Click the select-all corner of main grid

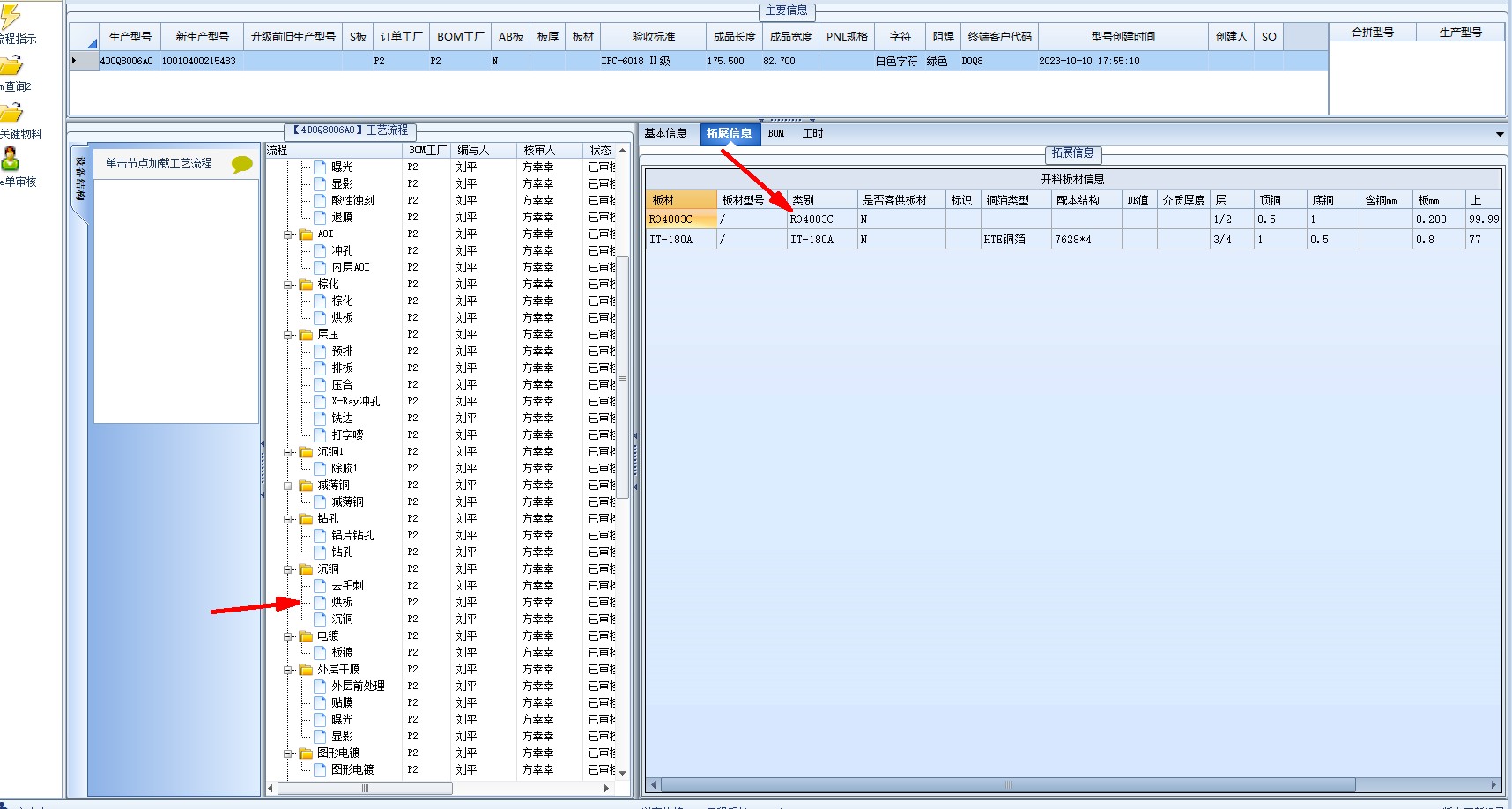tap(84, 37)
